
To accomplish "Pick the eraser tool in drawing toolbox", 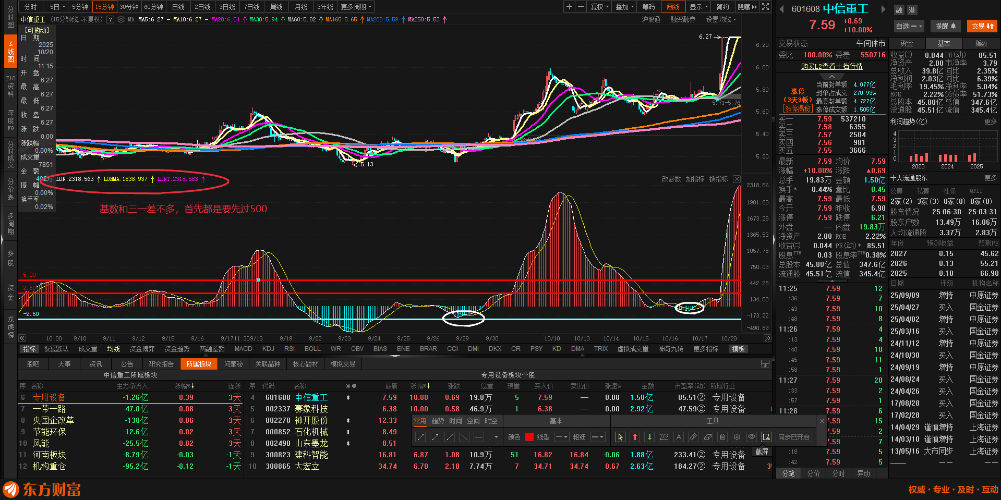I will 708,437.
